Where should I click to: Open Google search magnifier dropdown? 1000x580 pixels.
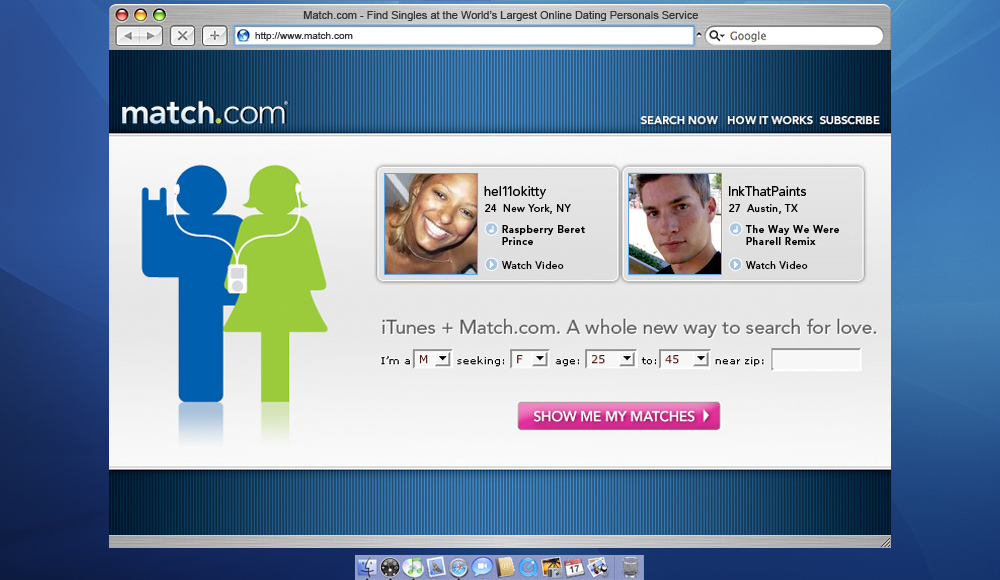[717, 36]
